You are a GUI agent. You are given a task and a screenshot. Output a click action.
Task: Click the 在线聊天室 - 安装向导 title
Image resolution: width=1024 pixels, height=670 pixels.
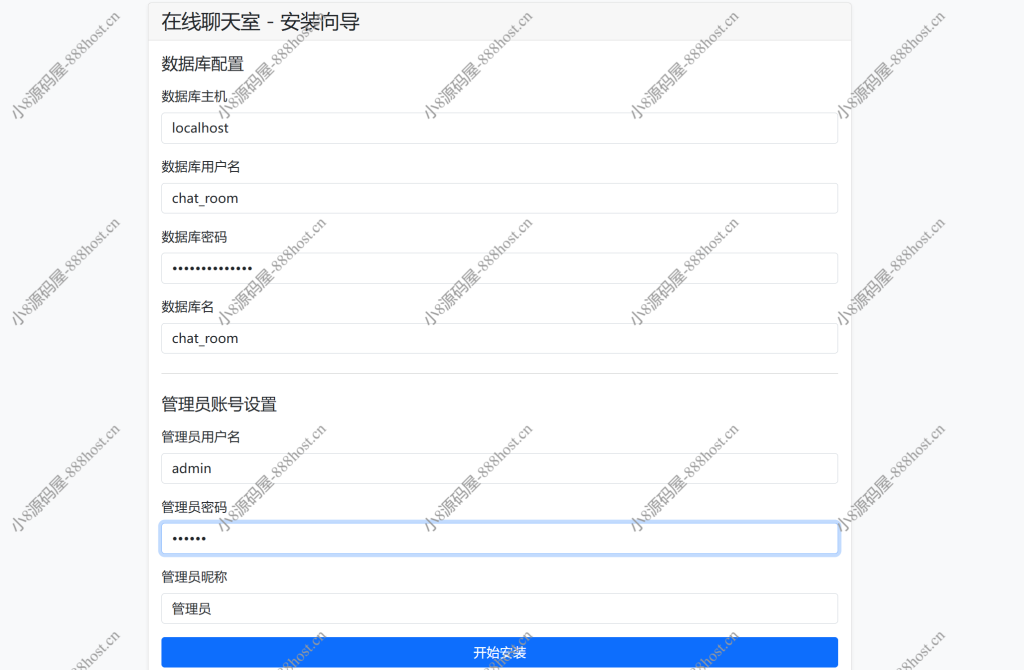[261, 22]
